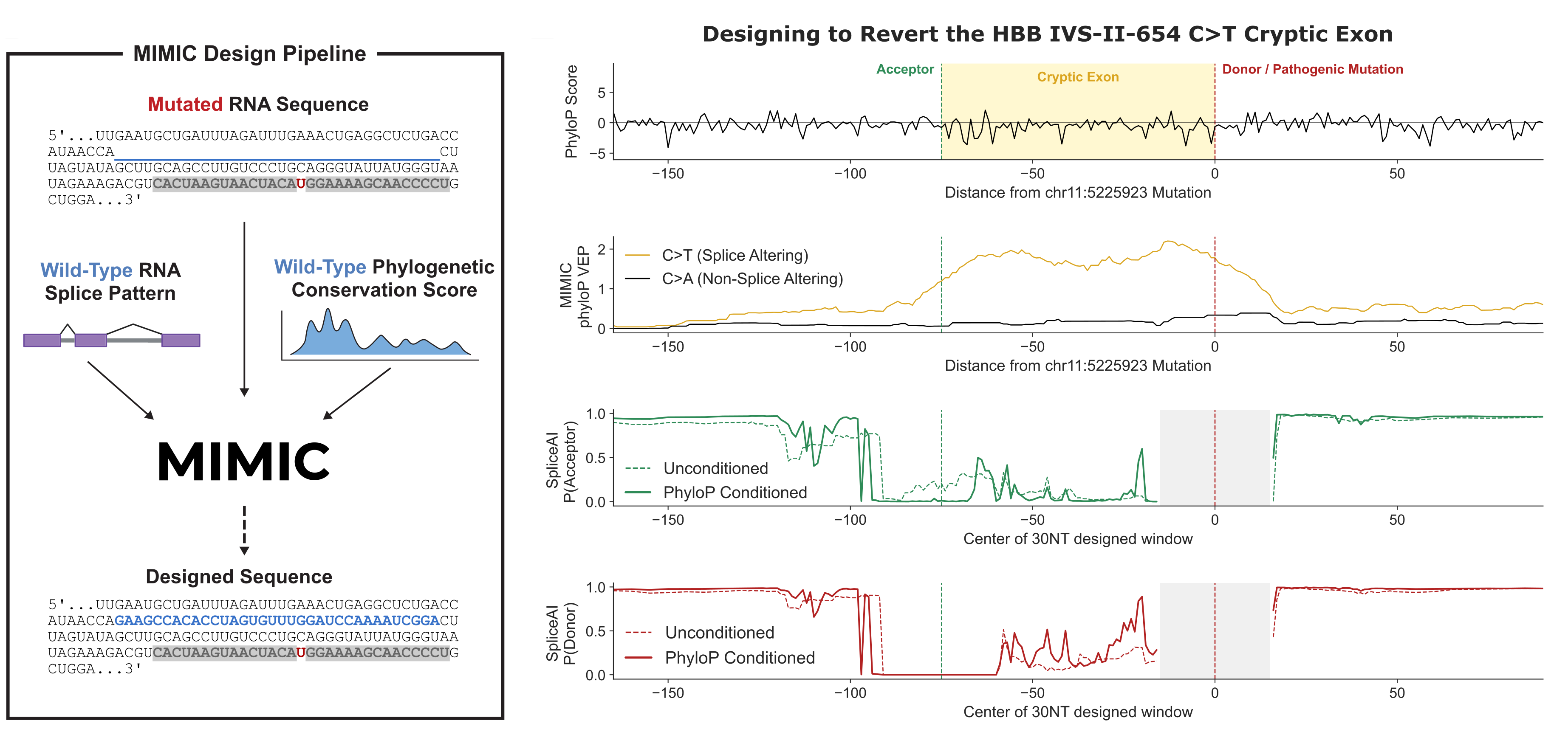Click the black C>A legend line swatch
The width and height of the screenshot is (1568, 746).
pos(637,279)
